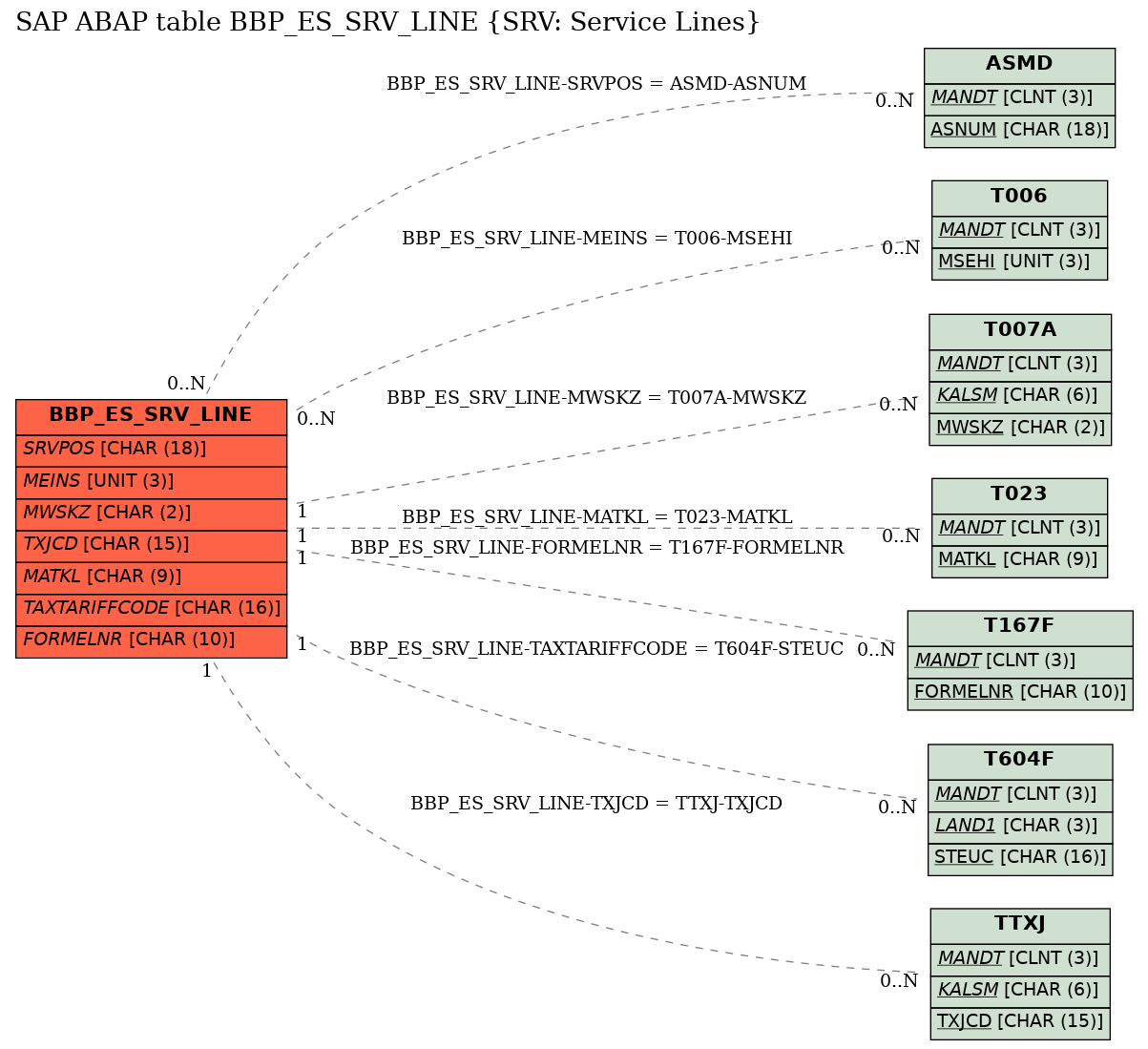Click MANDT field in TTXJ table
The width and height of the screenshot is (1148, 1049).
pyautogui.click(x=1020, y=959)
